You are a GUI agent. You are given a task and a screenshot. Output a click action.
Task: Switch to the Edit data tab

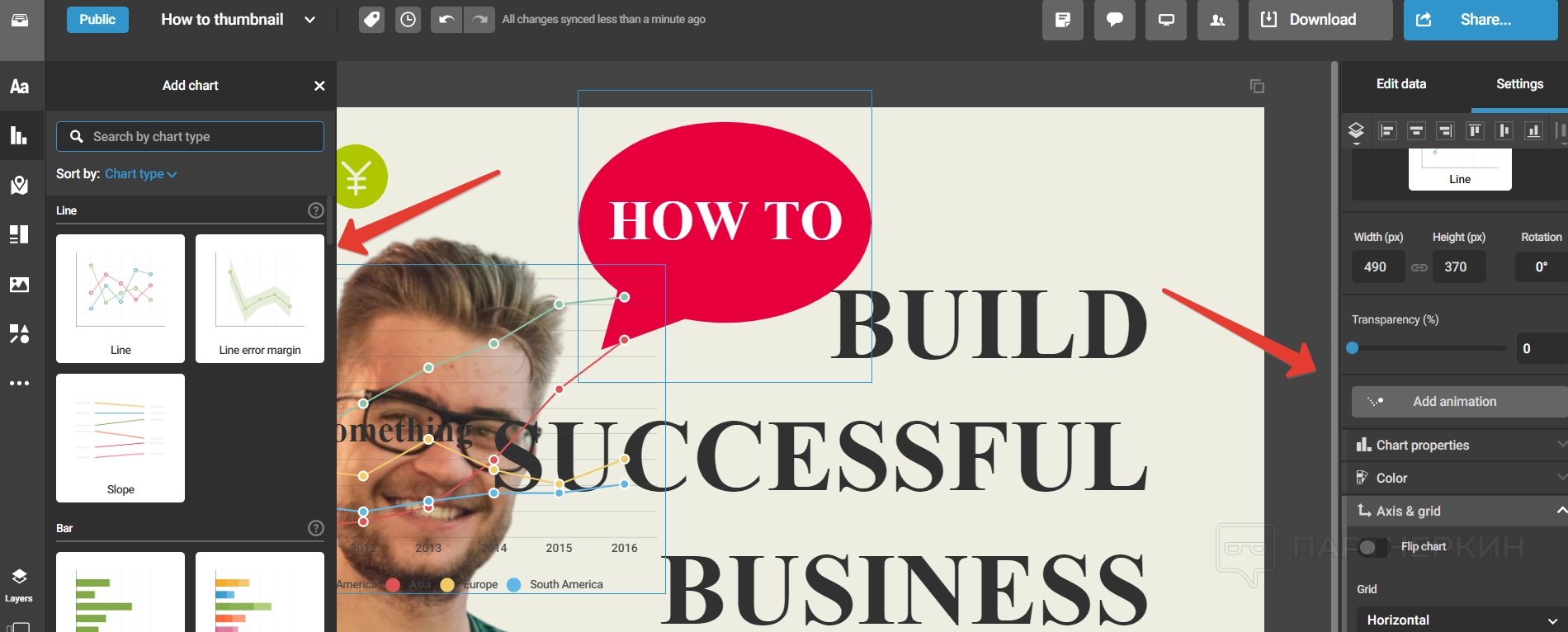[1401, 84]
